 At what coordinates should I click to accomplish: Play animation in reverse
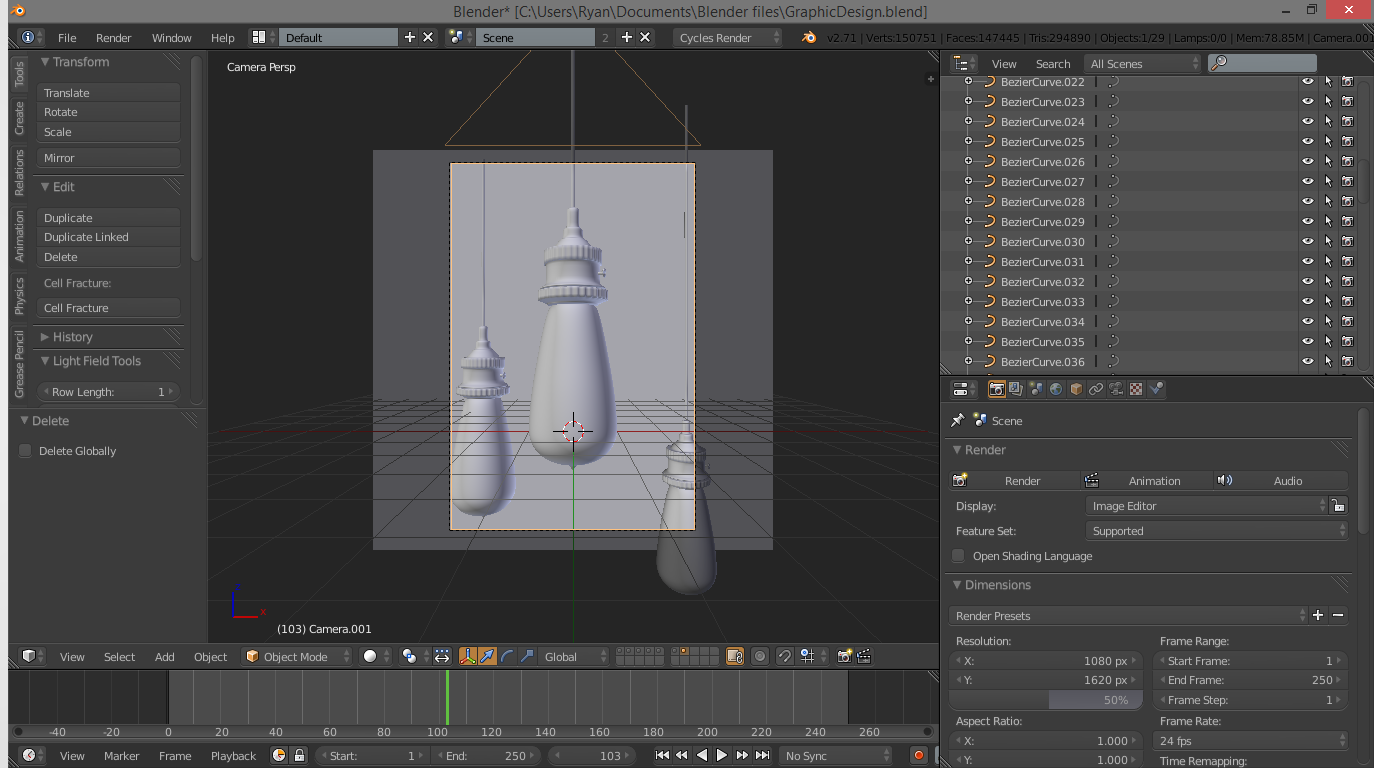click(x=702, y=756)
